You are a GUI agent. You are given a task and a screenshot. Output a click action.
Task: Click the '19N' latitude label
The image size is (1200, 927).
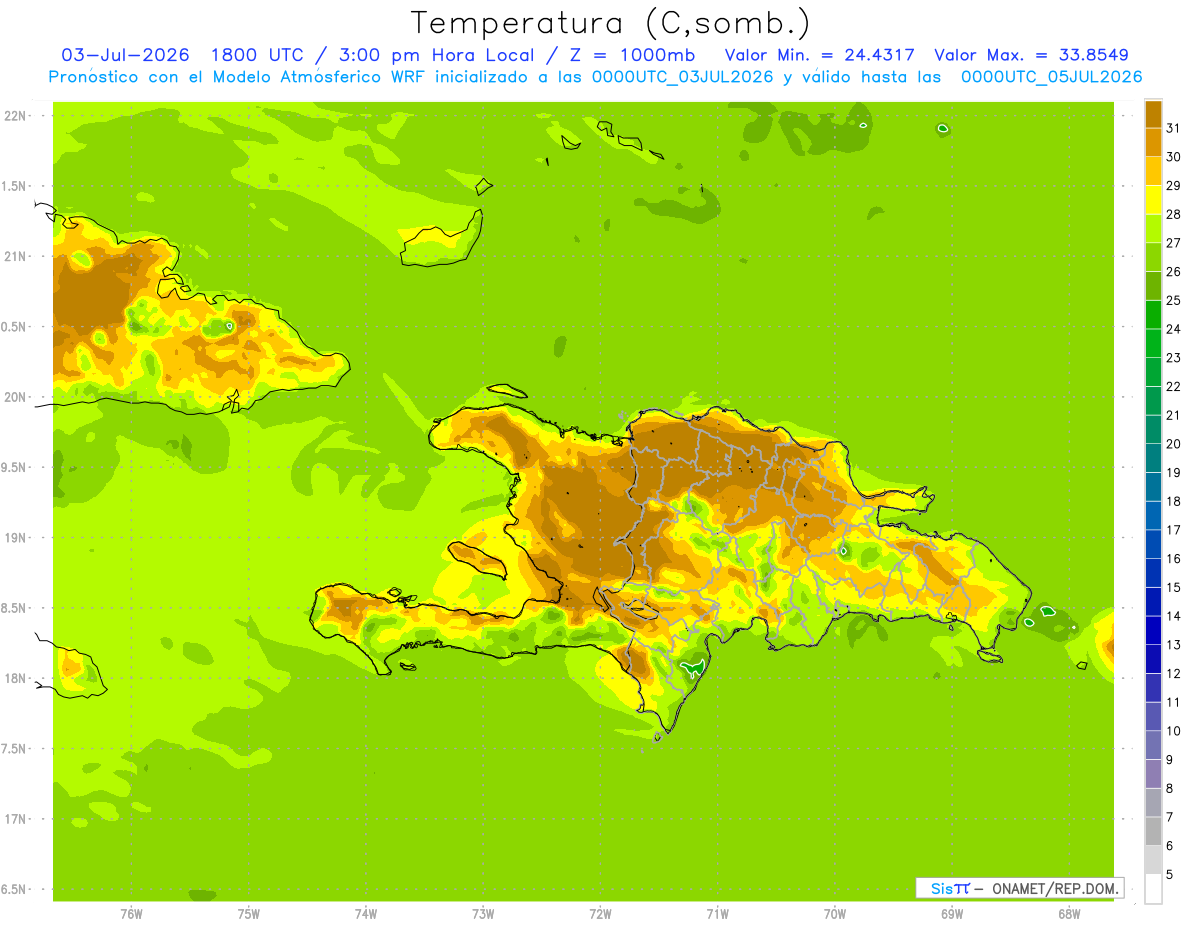(x=15, y=537)
